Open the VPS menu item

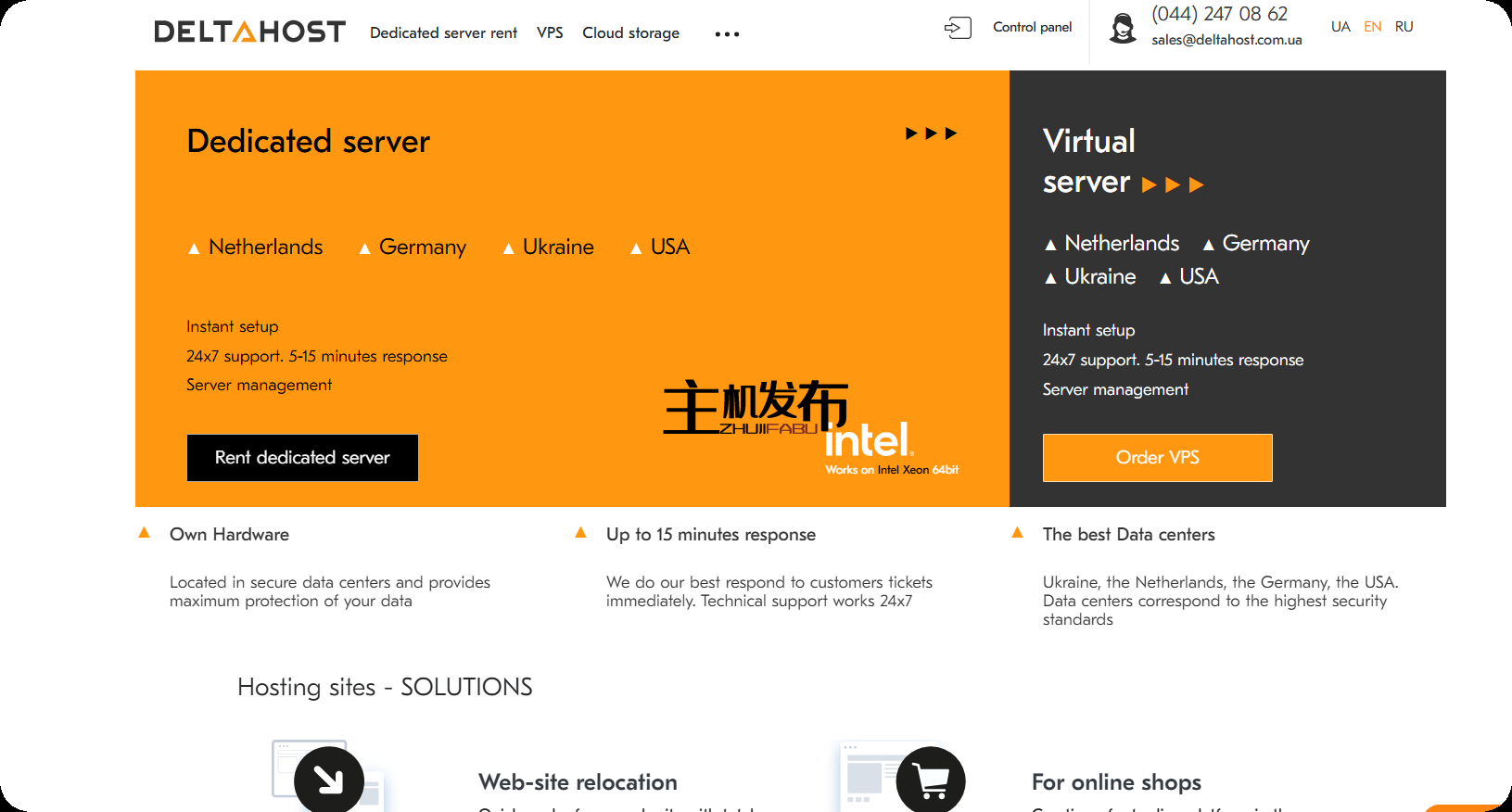point(550,32)
